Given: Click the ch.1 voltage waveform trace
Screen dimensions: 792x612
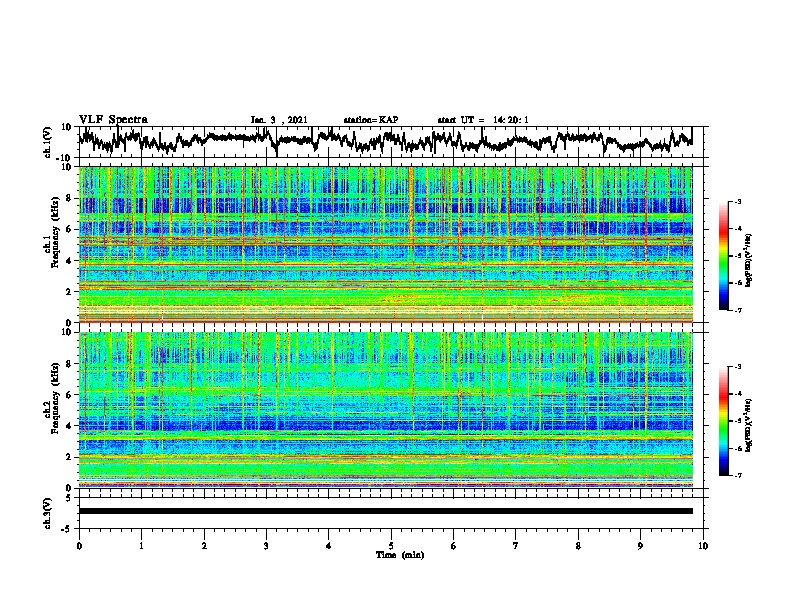Looking at the screenshot, I should pos(385,140).
